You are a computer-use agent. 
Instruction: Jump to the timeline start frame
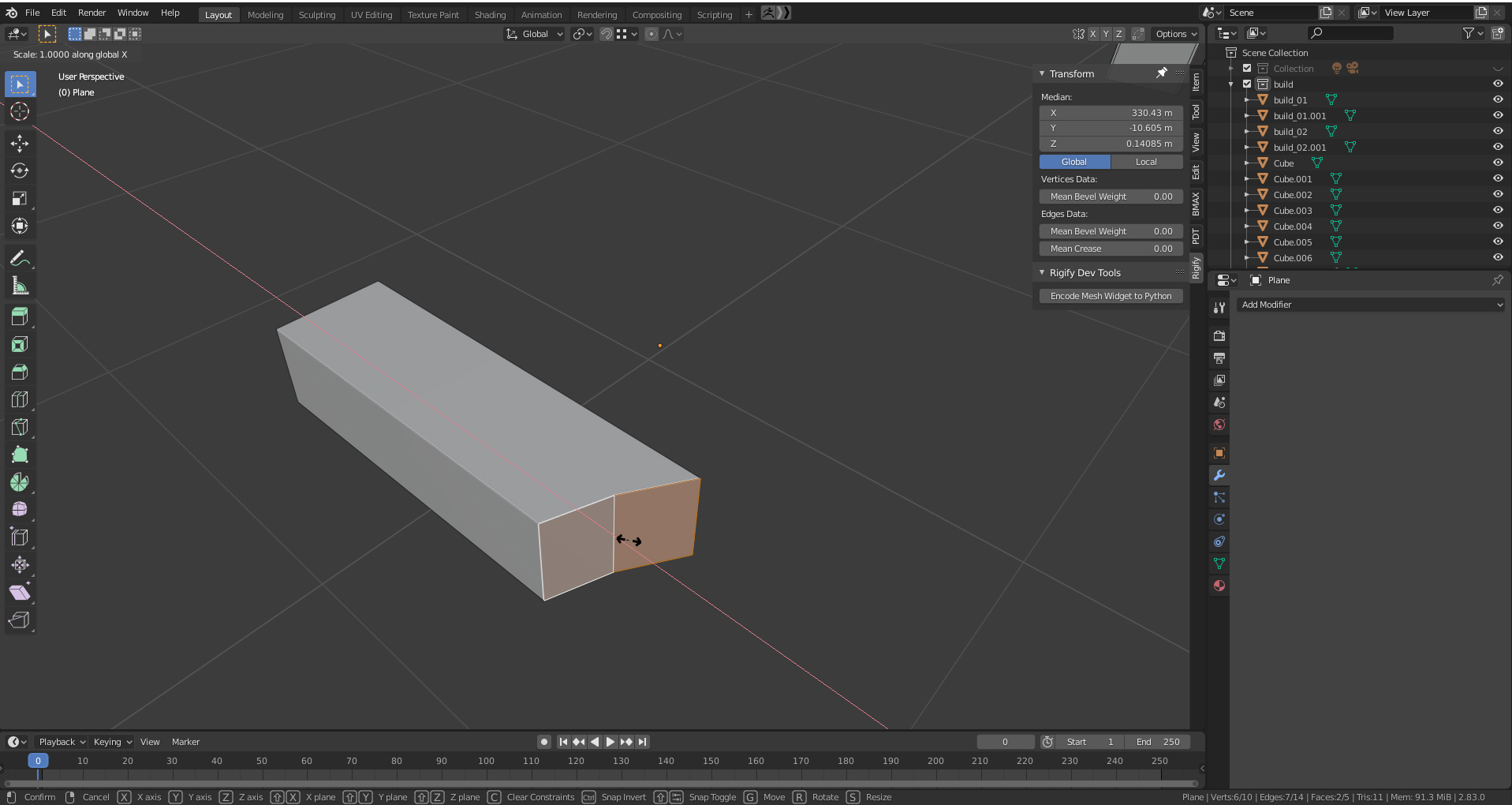pos(563,742)
